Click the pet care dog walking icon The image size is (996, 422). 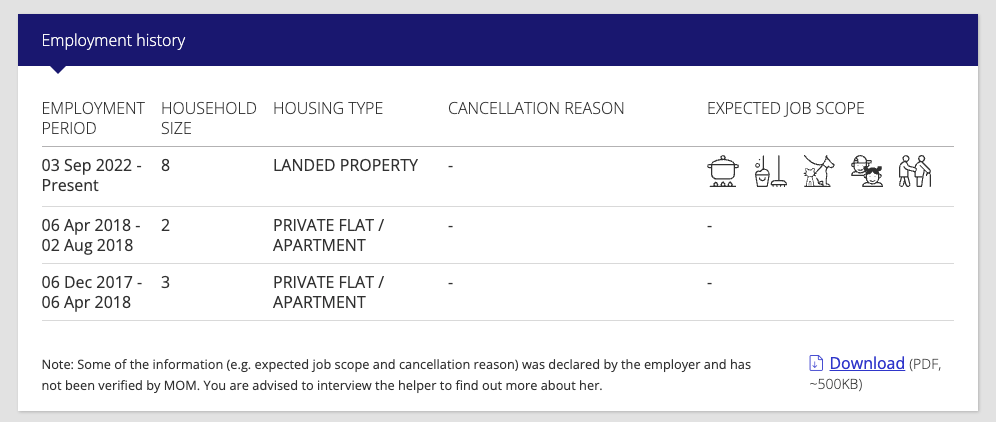818,171
